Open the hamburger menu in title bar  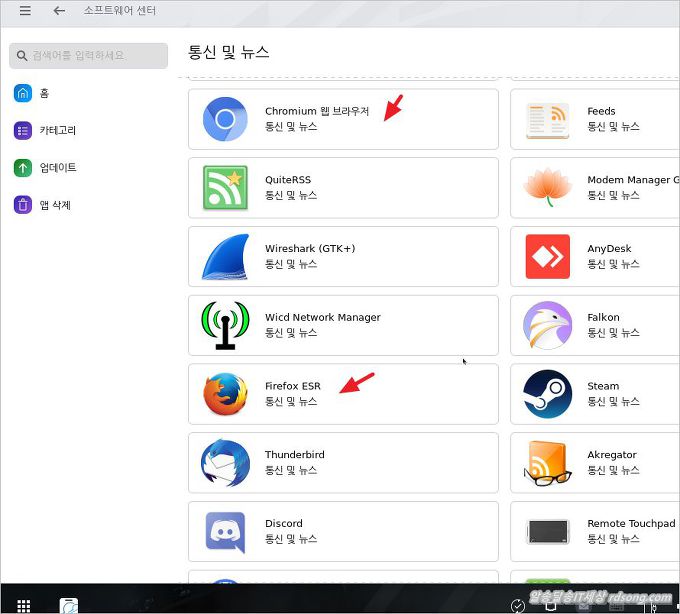[x=25, y=11]
